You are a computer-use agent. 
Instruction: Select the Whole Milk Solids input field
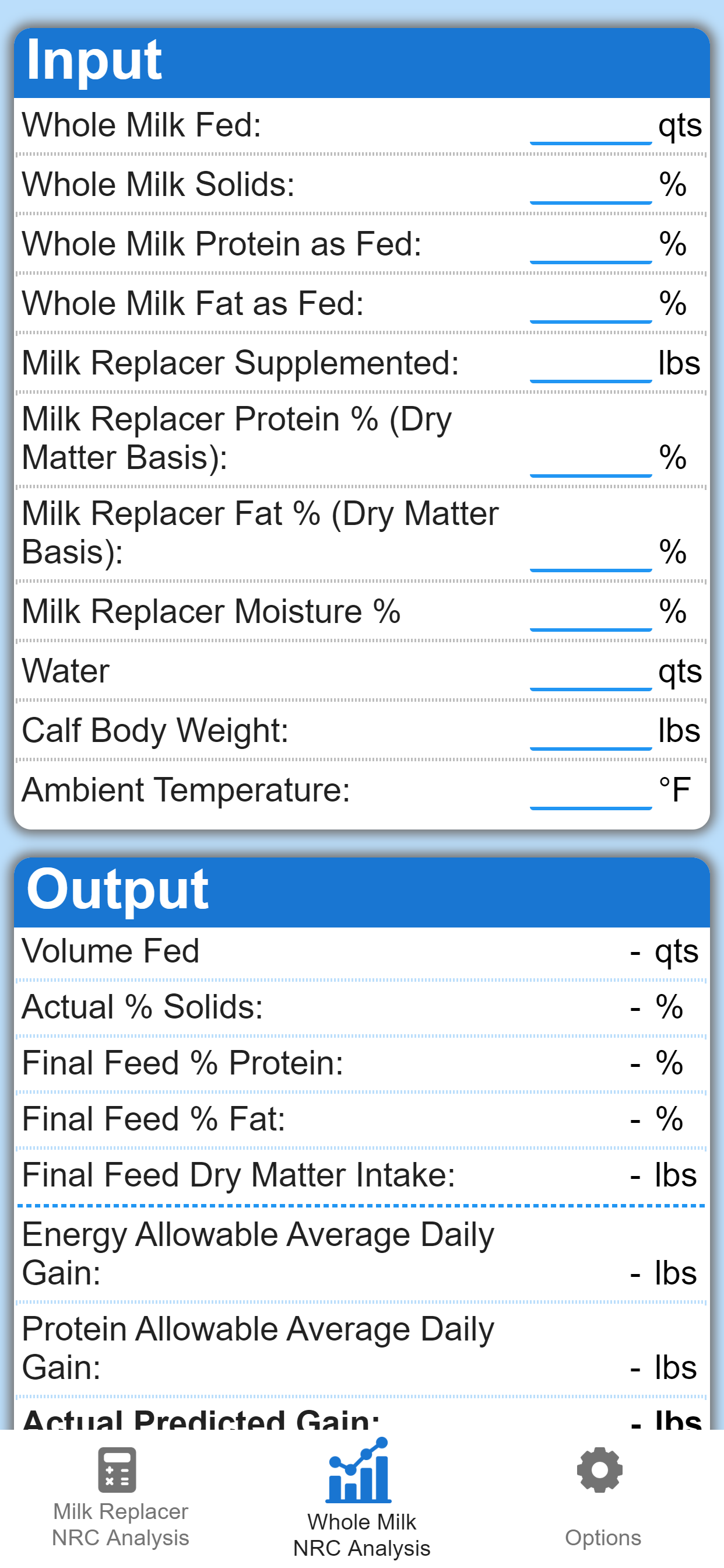coord(591,186)
